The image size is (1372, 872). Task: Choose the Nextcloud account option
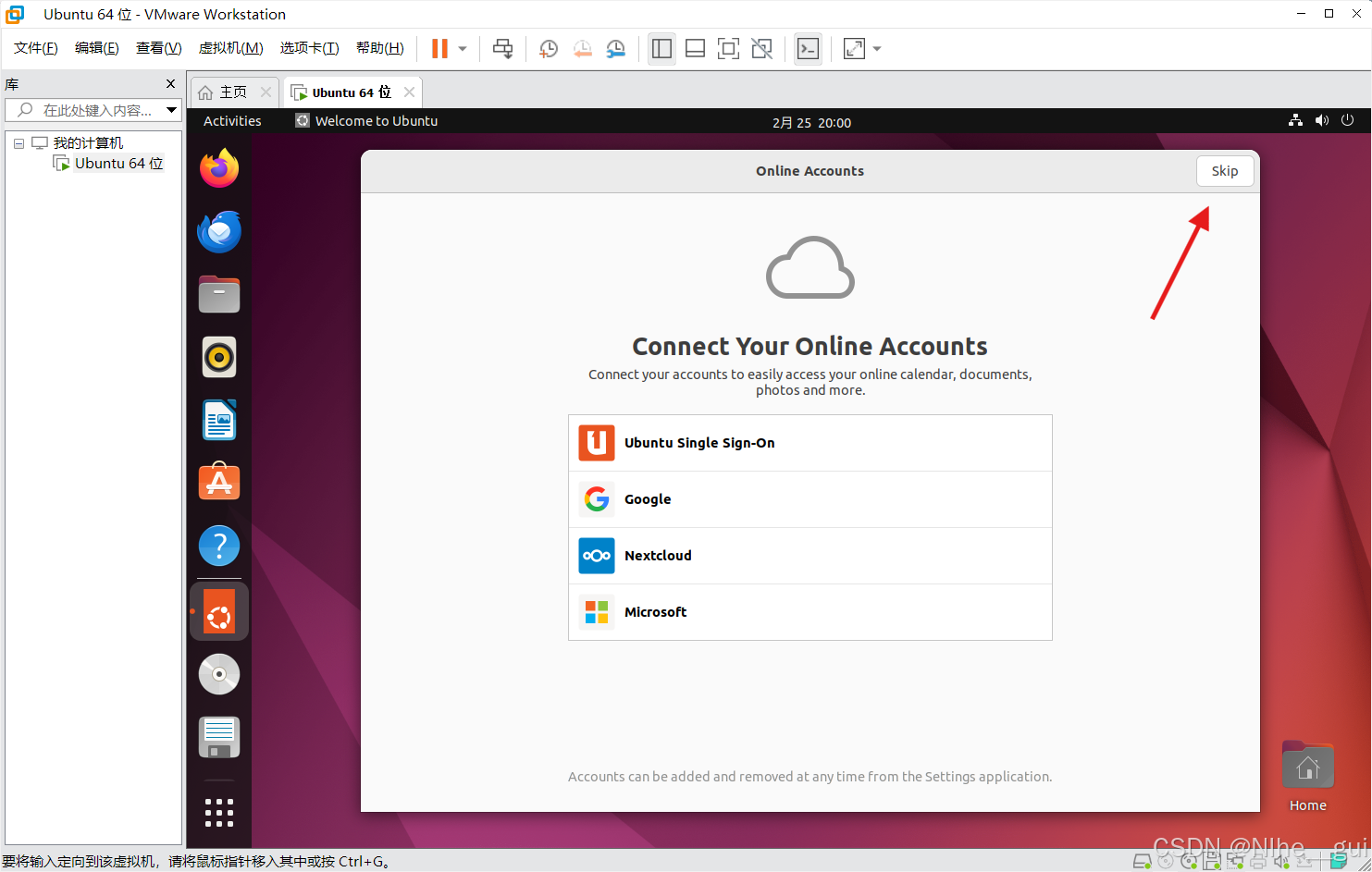tap(810, 556)
